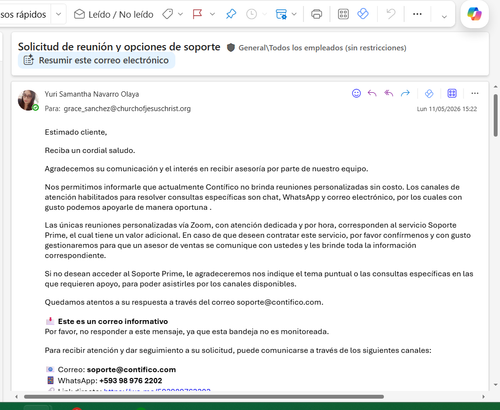Click date Lun 11/05/2026 15:22
This screenshot has height=410, width=500.
point(447,109)
